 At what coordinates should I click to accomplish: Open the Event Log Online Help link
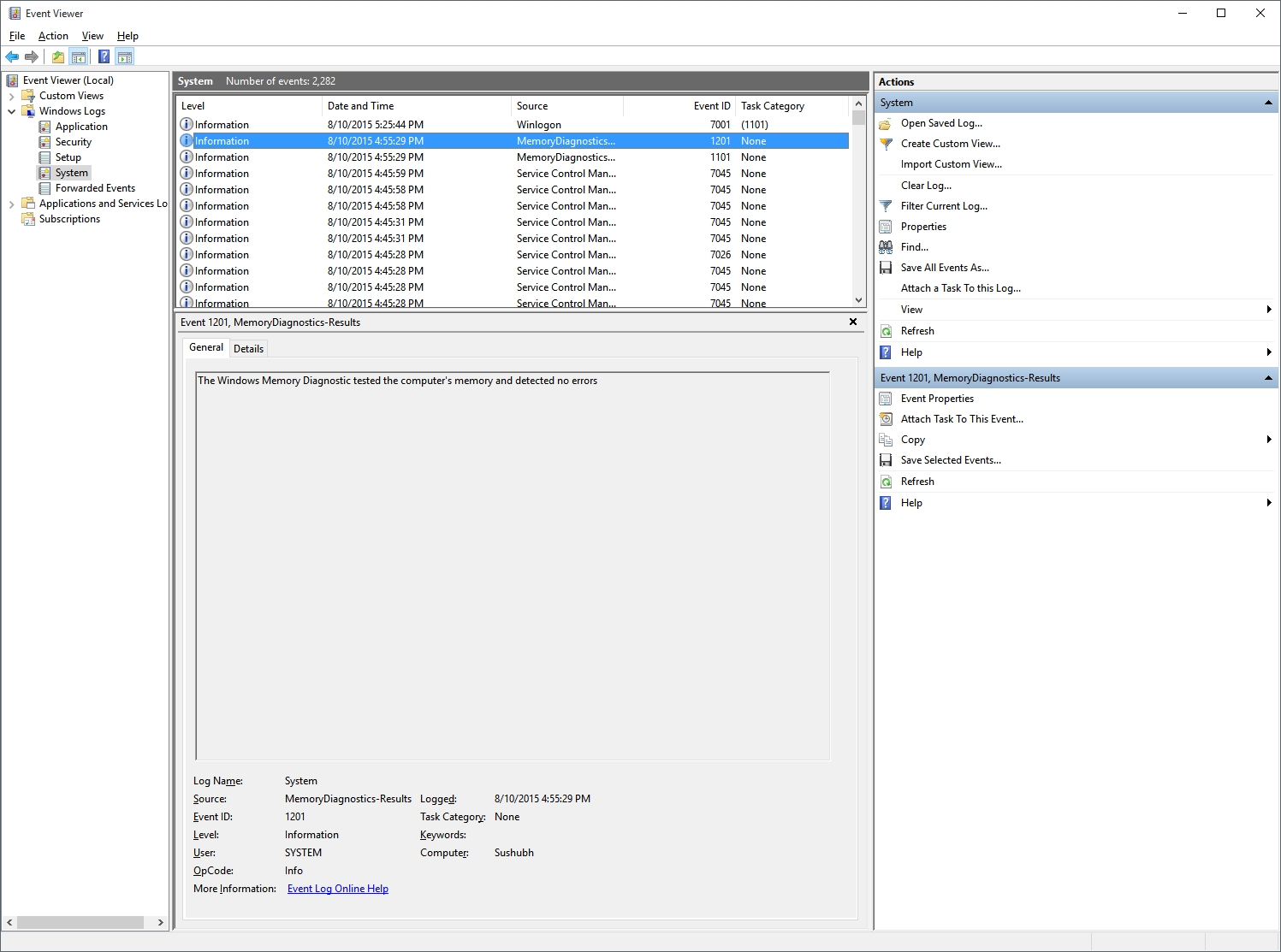point(337,889)
